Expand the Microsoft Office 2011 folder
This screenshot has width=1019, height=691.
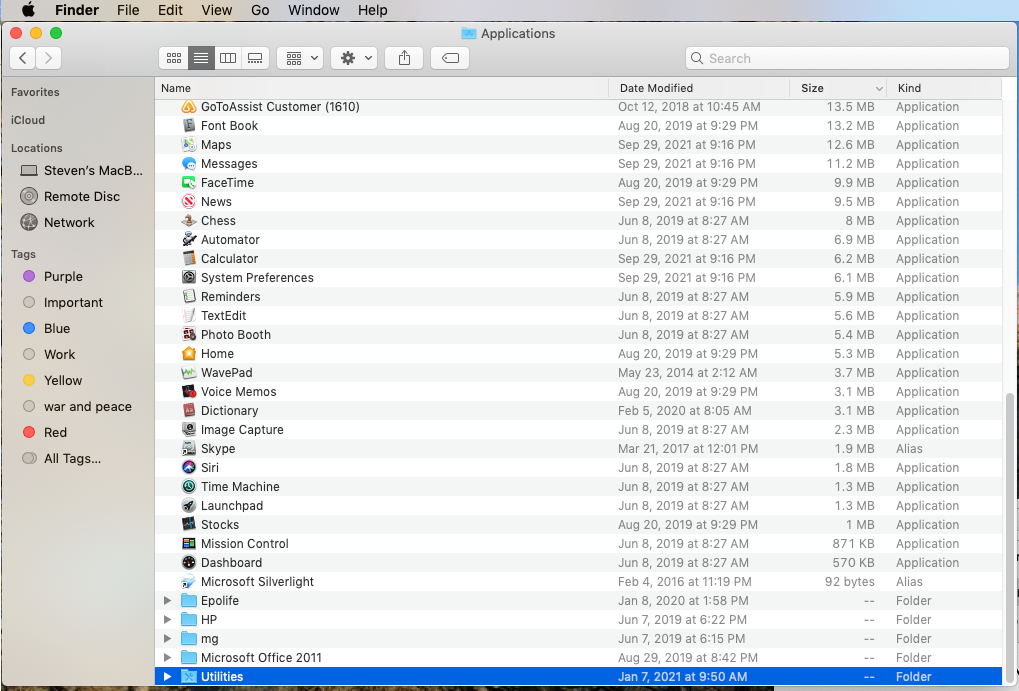[167, 657]
